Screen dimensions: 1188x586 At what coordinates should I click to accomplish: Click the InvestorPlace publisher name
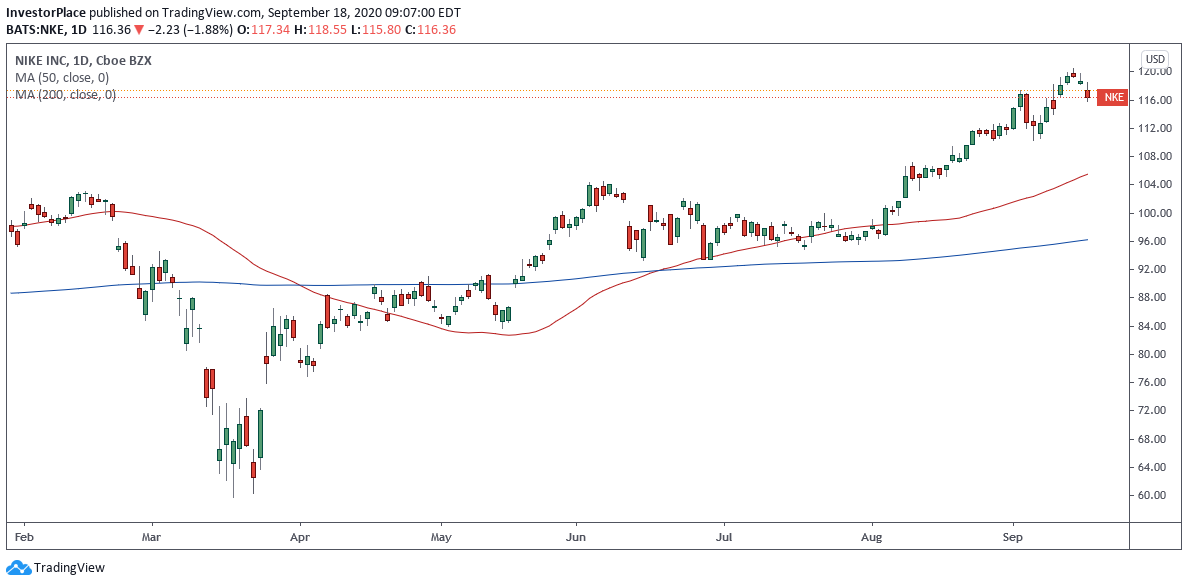[45, 14]
